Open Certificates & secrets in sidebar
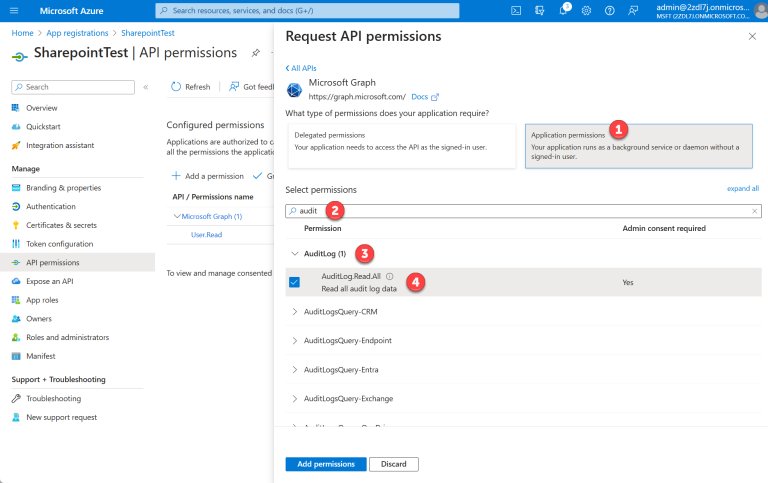 [x=61, y=225]
